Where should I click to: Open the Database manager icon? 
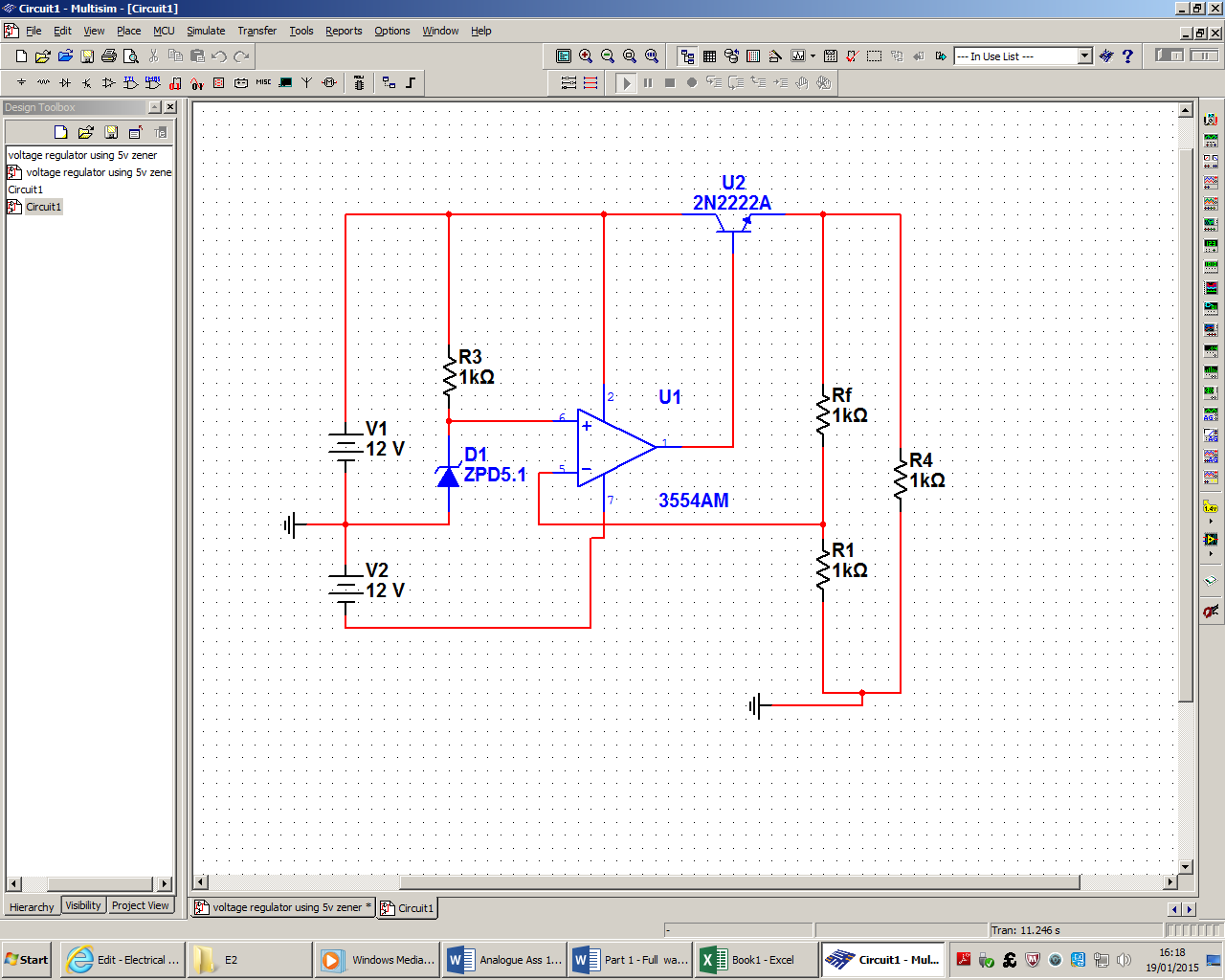(x=731, y=56)
